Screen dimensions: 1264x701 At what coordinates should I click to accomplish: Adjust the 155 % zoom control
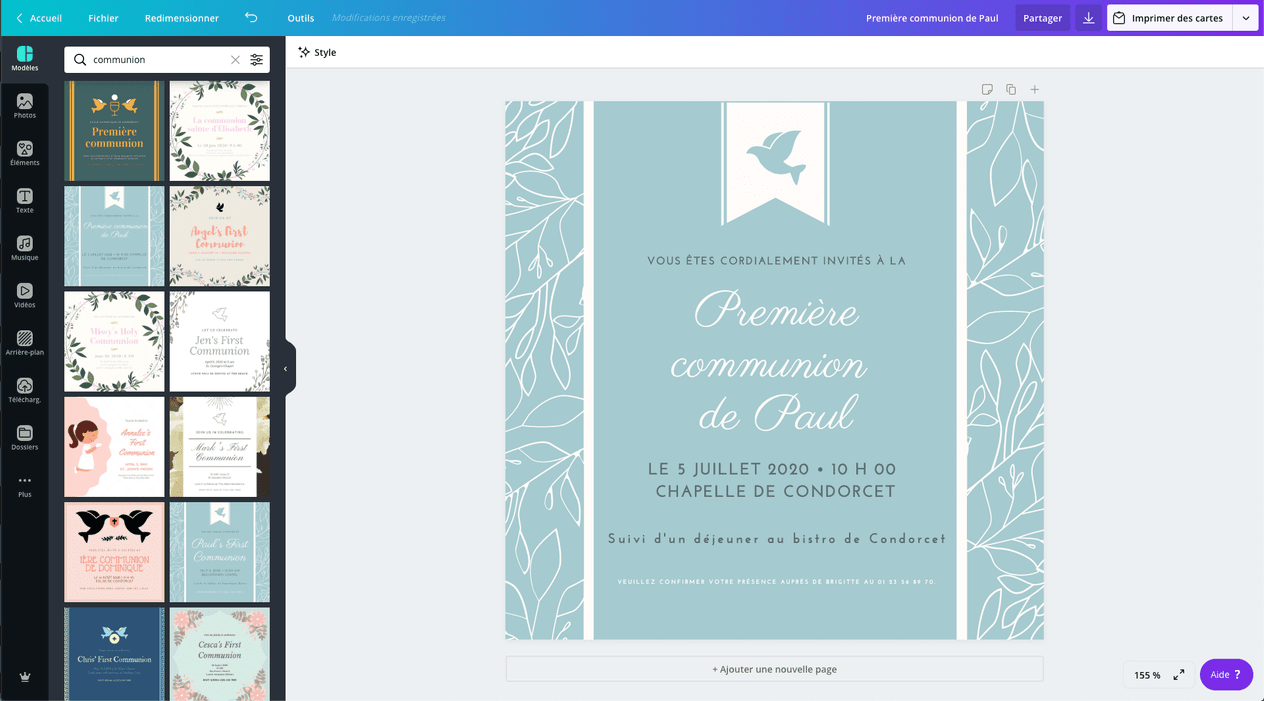point(1146,674)
